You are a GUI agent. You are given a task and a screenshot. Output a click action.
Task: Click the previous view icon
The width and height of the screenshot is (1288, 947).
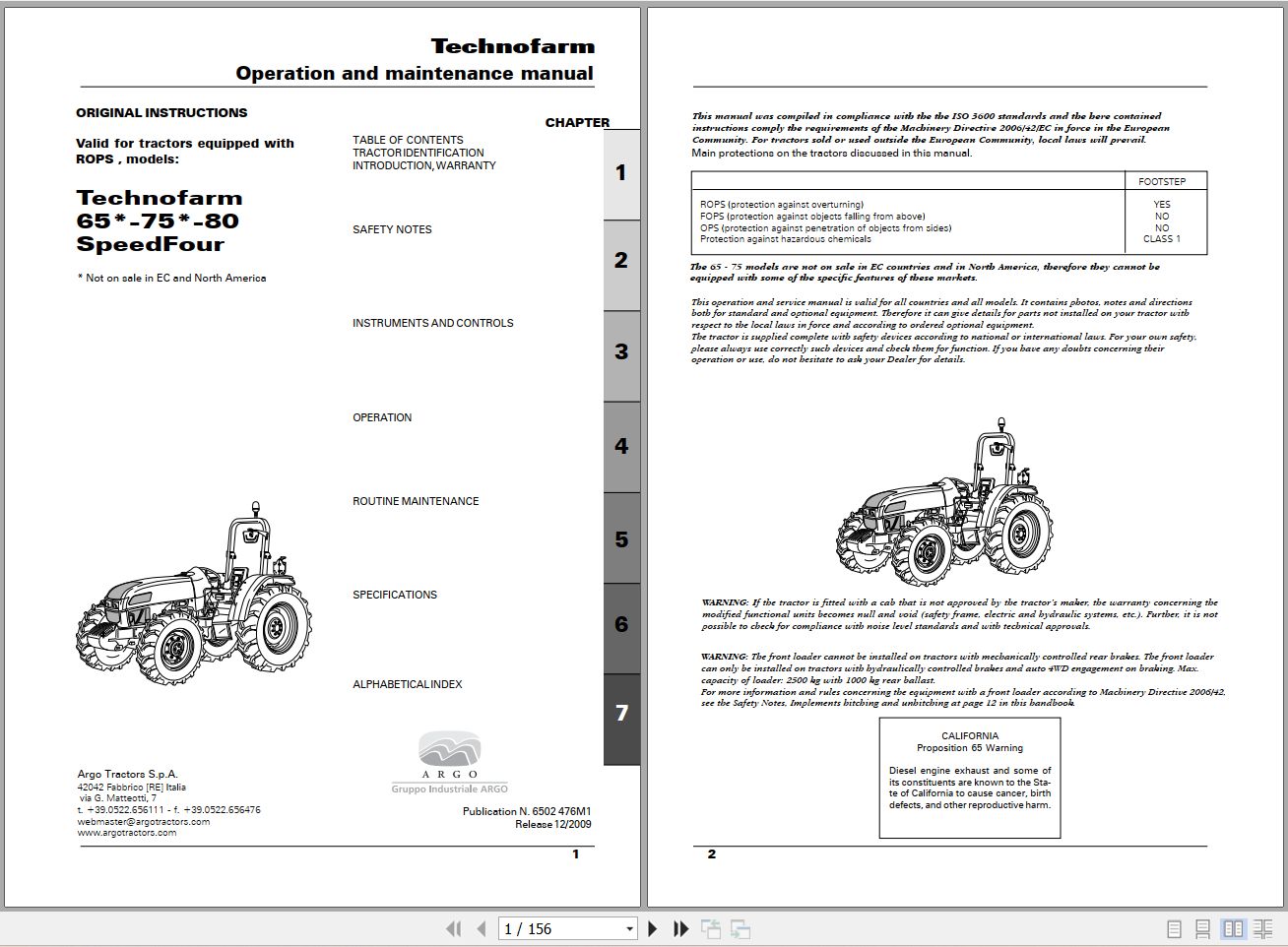(x=711, y=928)
